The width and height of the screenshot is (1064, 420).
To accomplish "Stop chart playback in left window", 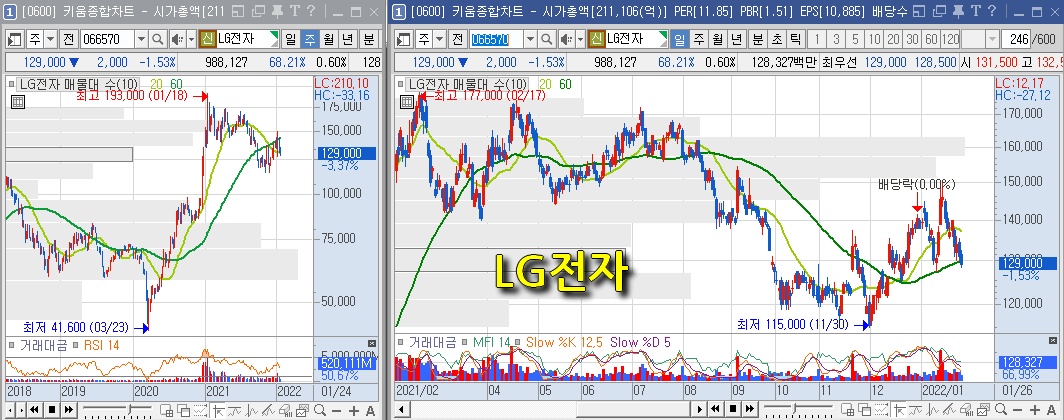I will coord(52,410).
